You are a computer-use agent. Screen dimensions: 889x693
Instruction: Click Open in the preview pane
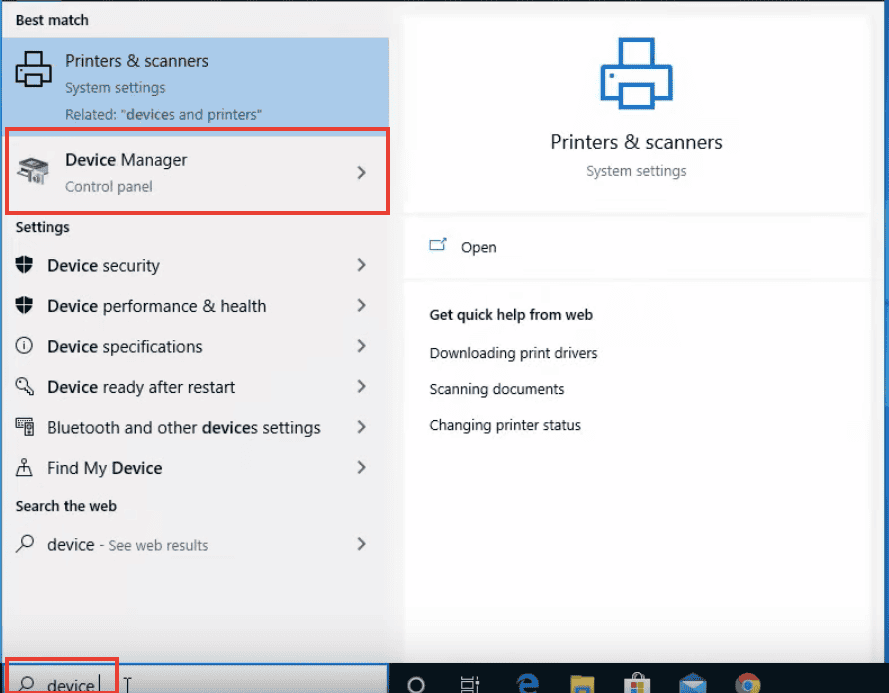pyautogui.click(x=479, y=247)
